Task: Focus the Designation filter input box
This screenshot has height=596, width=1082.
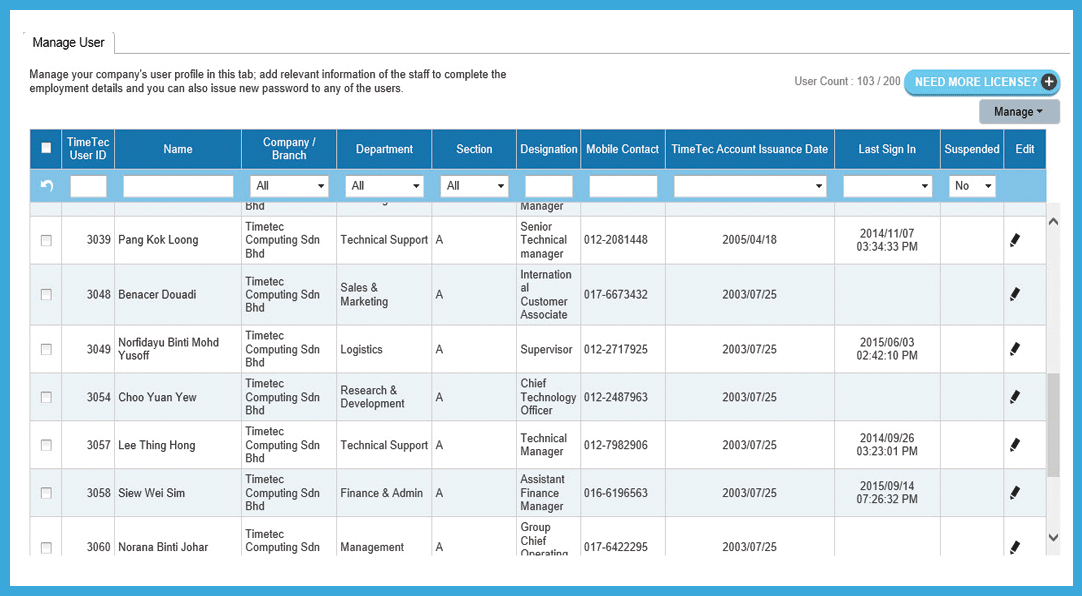Action: tap(549, 186)
